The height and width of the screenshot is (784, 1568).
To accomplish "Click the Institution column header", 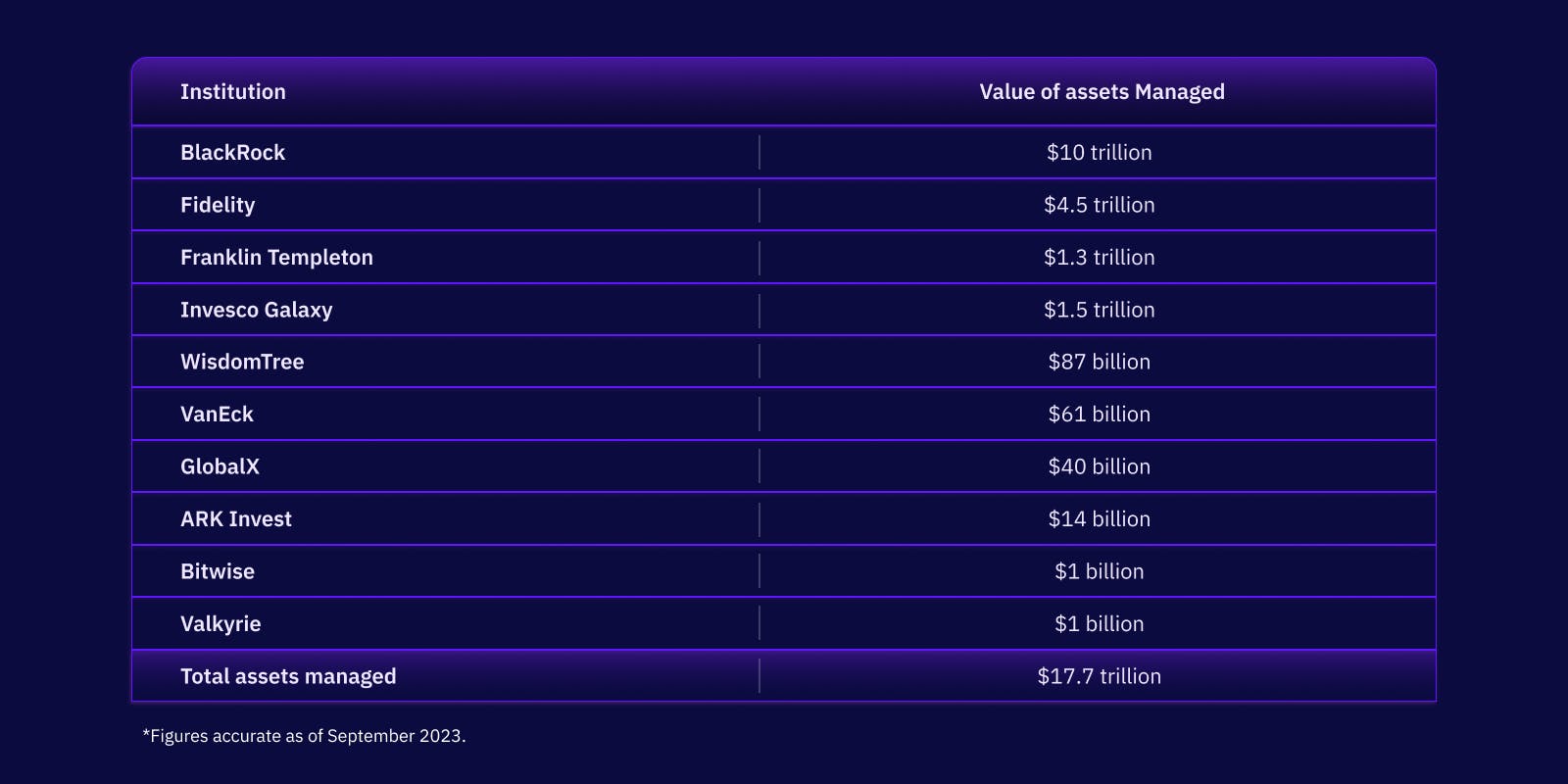I will [x=233, y=92].
